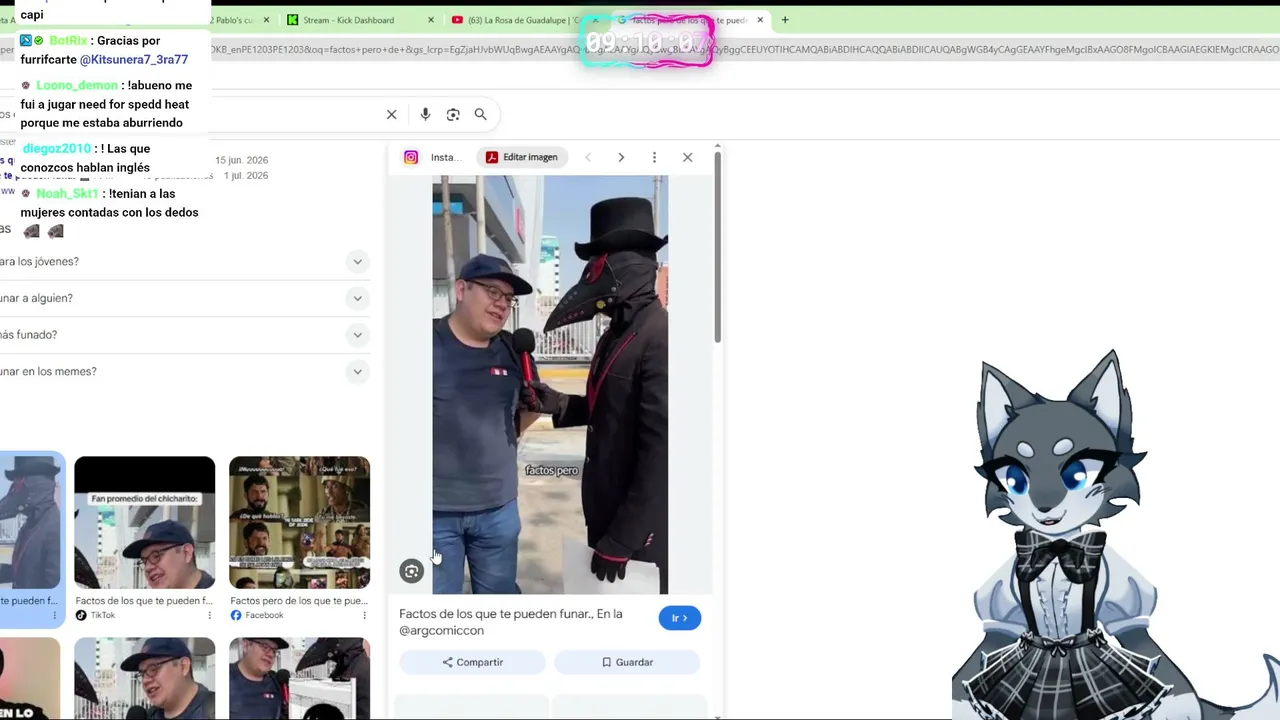
Task: Open the Instagram source icon in image panel
Action: click(x=411, y=157)
